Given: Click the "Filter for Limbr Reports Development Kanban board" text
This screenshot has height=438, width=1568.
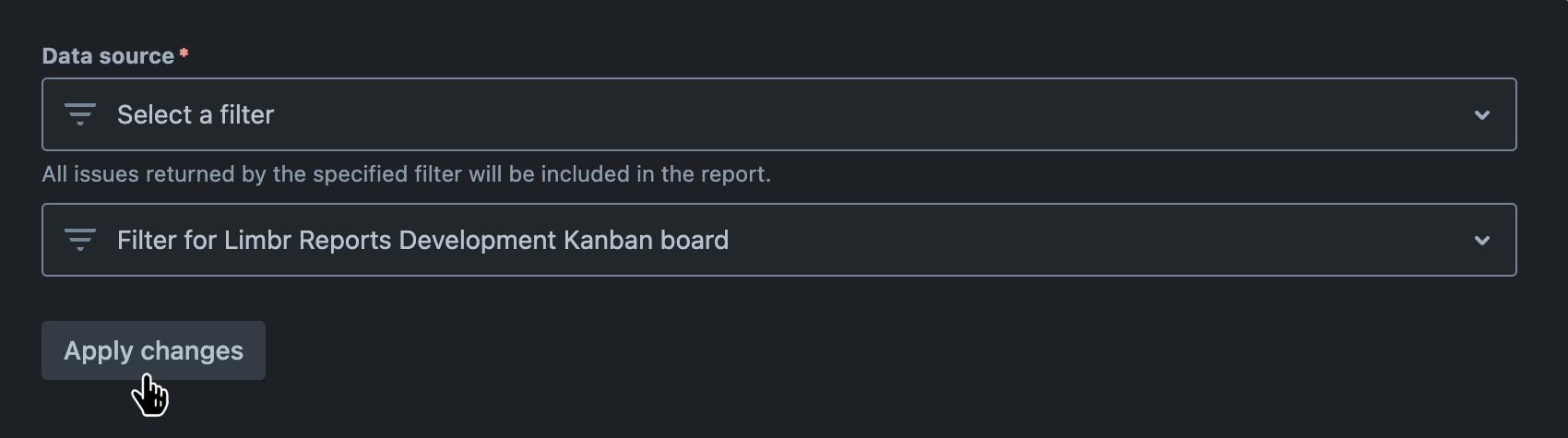Looking at the screenshot, I should pyautogui.click(x=422, y=240).
